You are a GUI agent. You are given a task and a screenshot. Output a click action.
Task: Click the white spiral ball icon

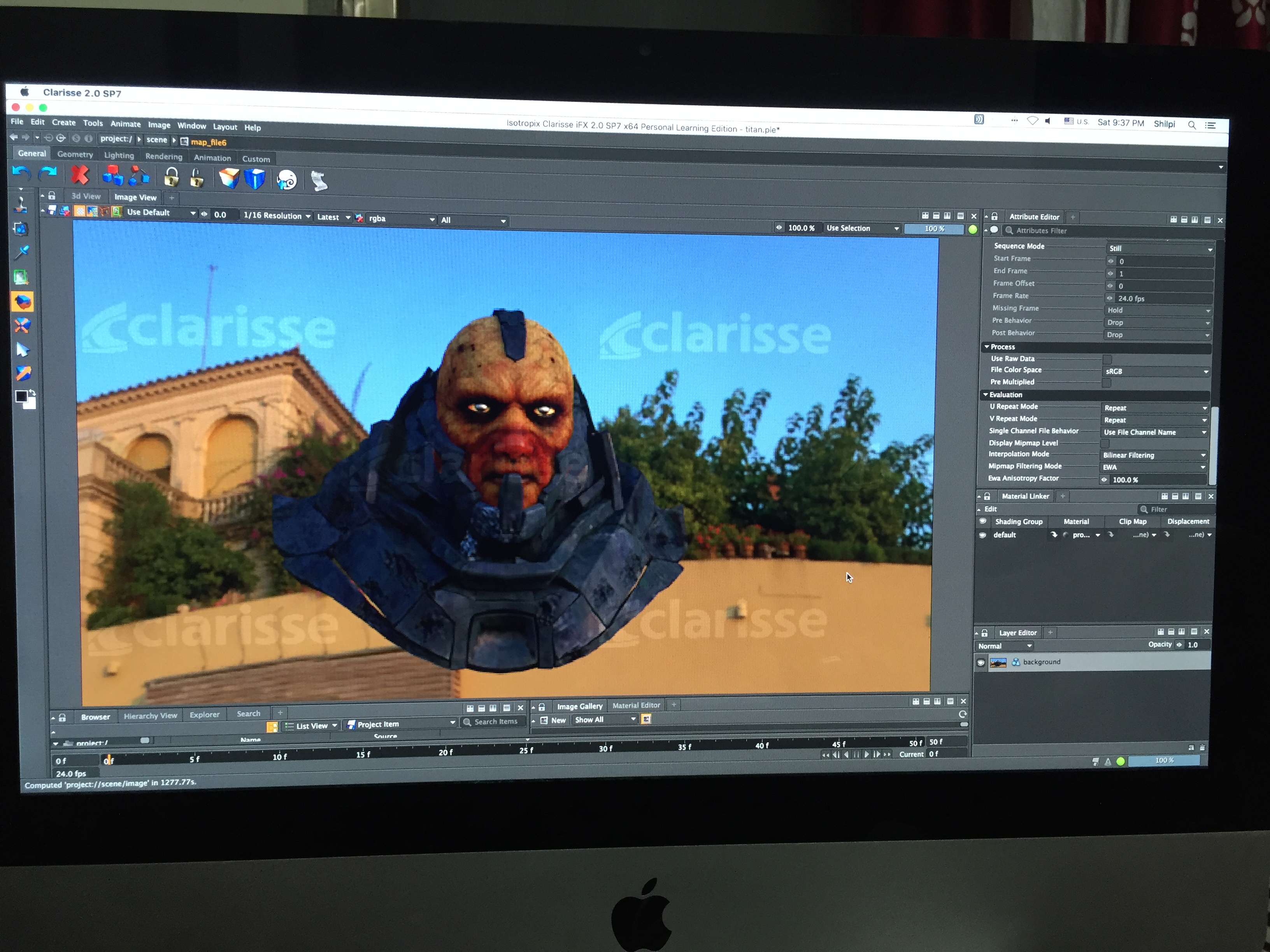click(x=286, y=180)
